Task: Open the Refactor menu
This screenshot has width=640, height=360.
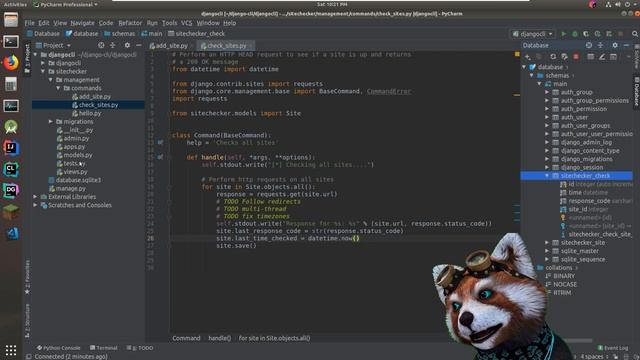Action: click(130, 23)
